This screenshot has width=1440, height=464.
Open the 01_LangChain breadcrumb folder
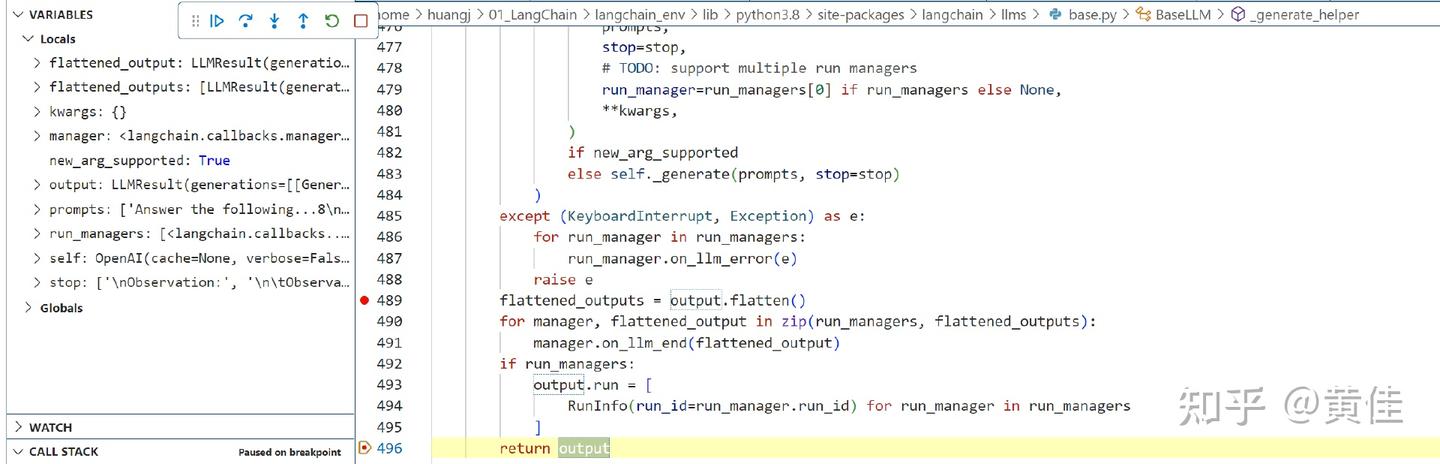click(x=532, y=15)
